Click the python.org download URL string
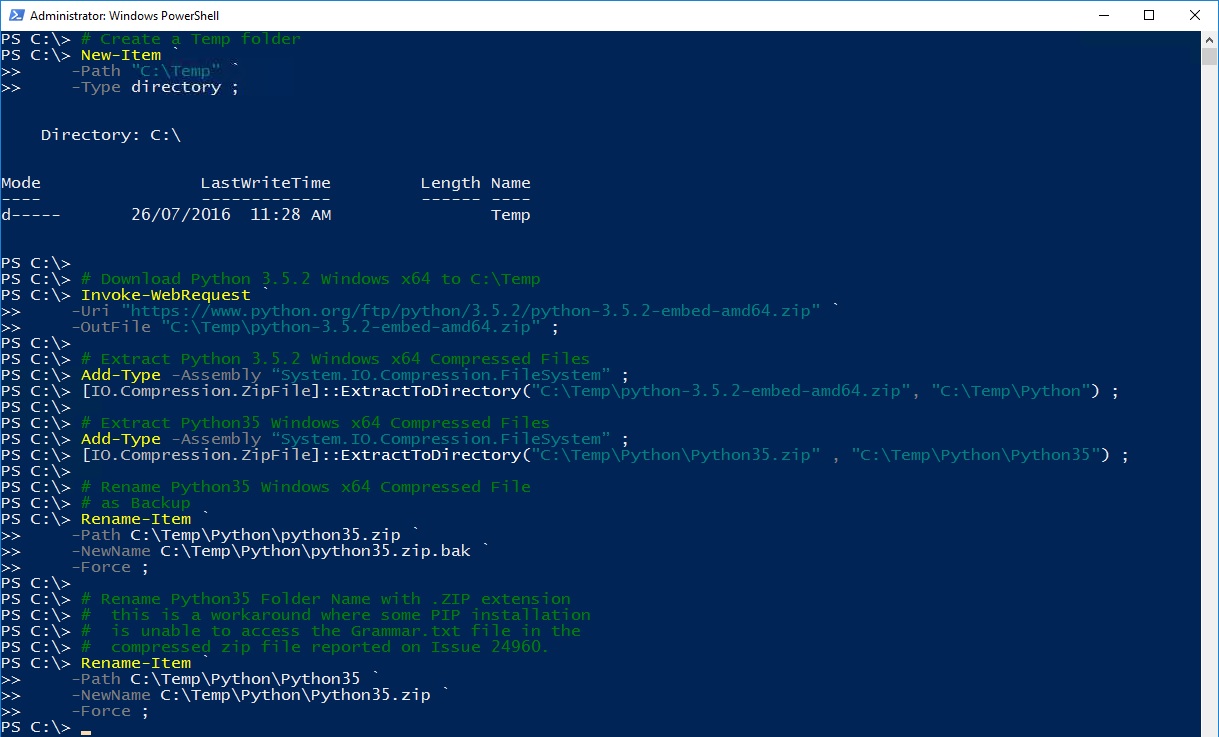Screen dimensions: 1219x737 [x=471, y=311]
